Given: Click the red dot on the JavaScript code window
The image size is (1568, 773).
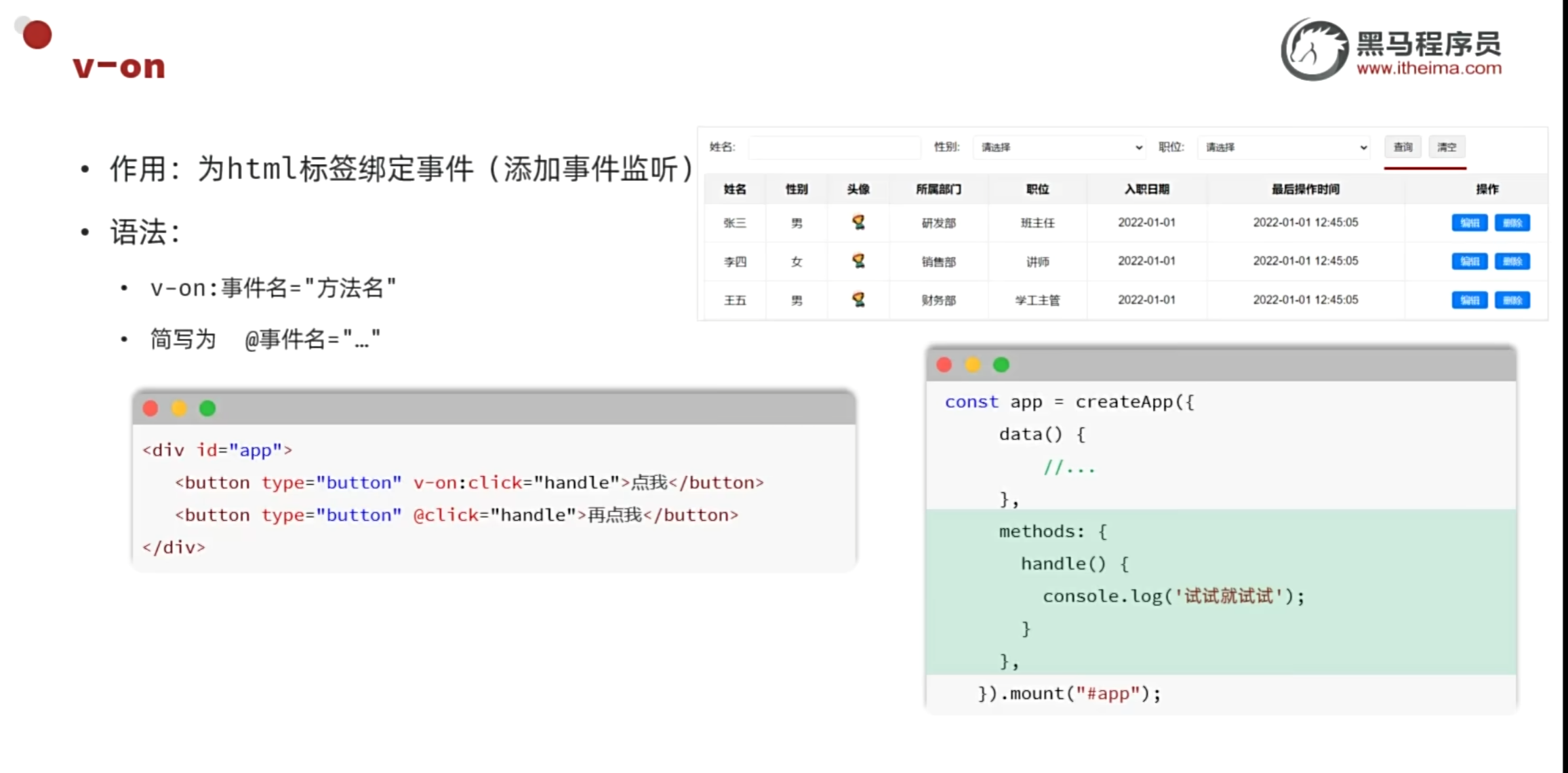Looking at the screenshot, I should (944, 365).
